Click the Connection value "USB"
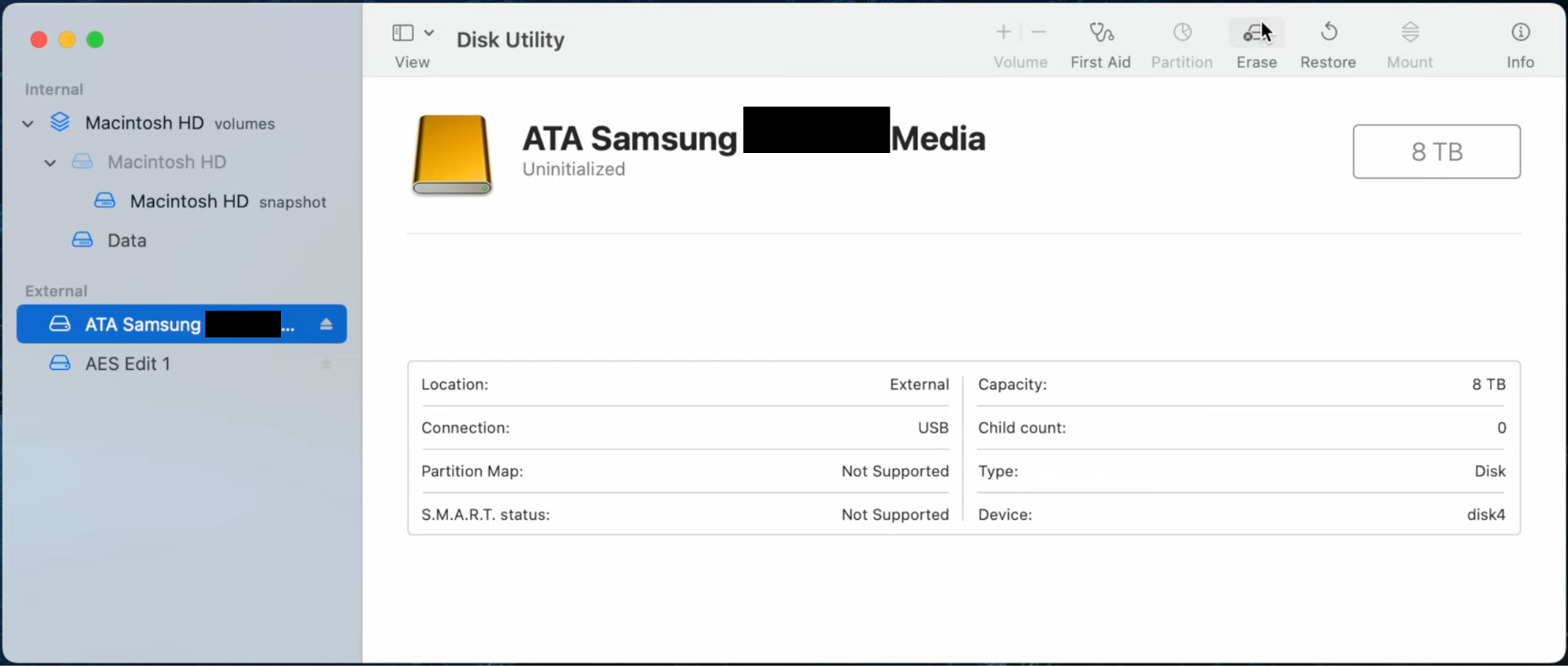This screenshot has height=666, width=1568. click(933, 427)
